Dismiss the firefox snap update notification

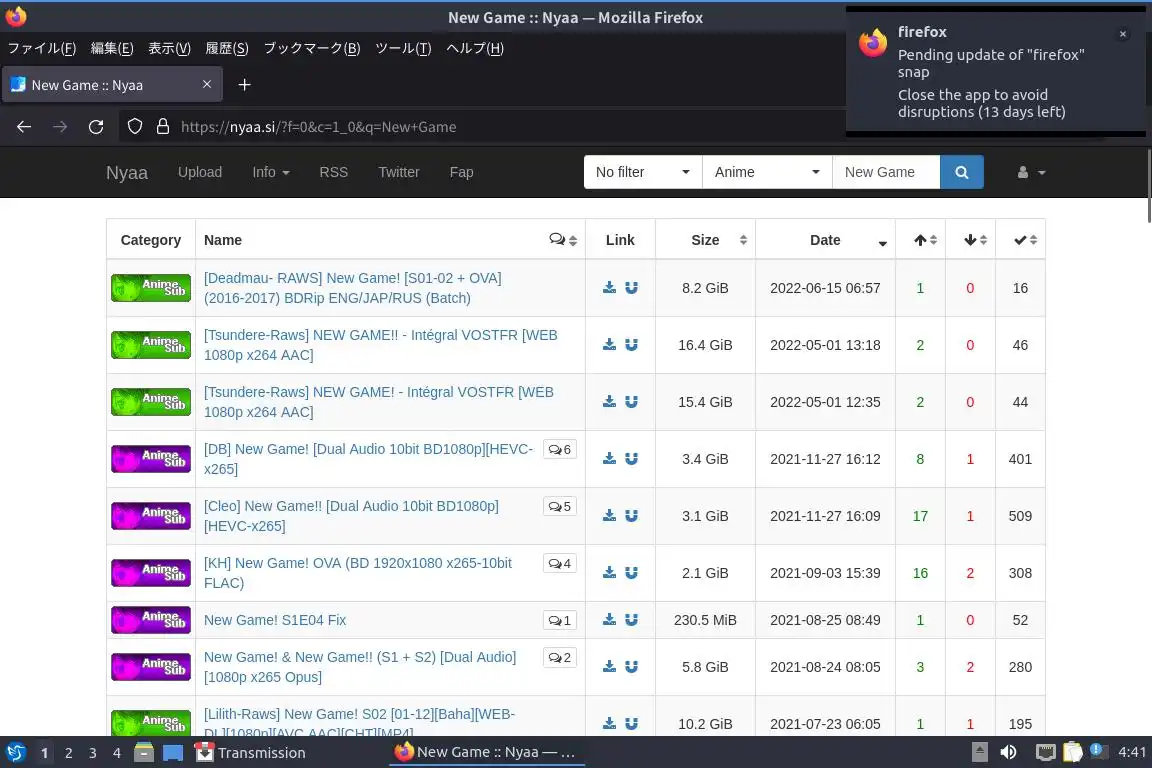1123,34
